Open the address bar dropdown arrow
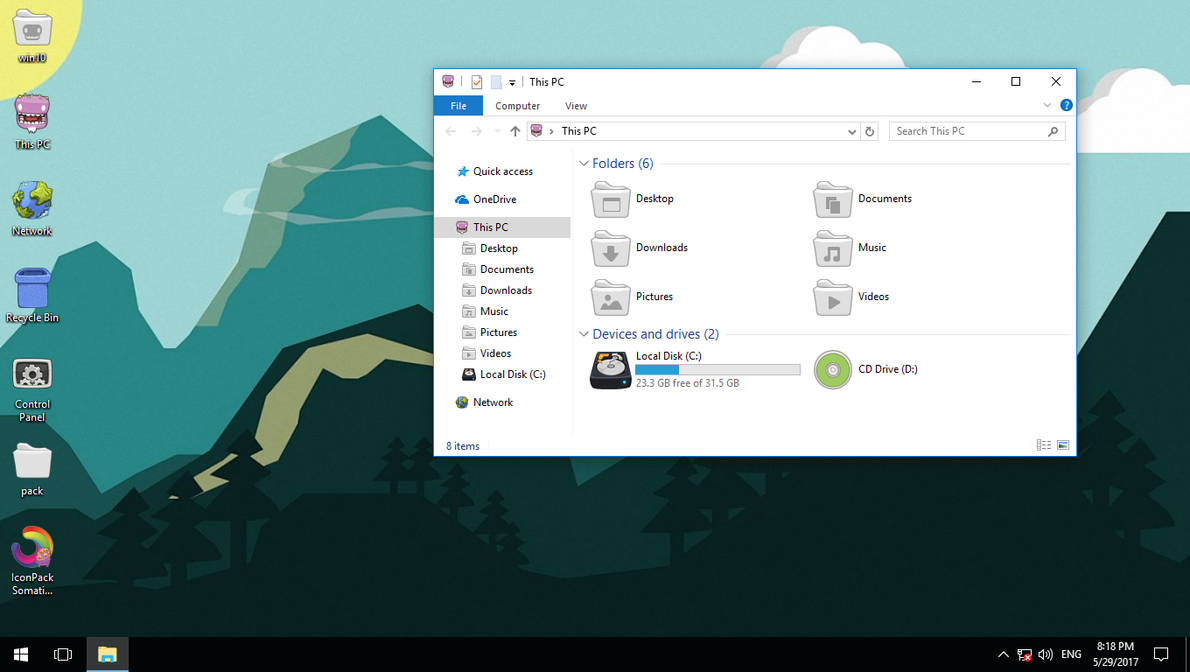Viewport: 1190px width, 672px height. (x=851, y=131)
